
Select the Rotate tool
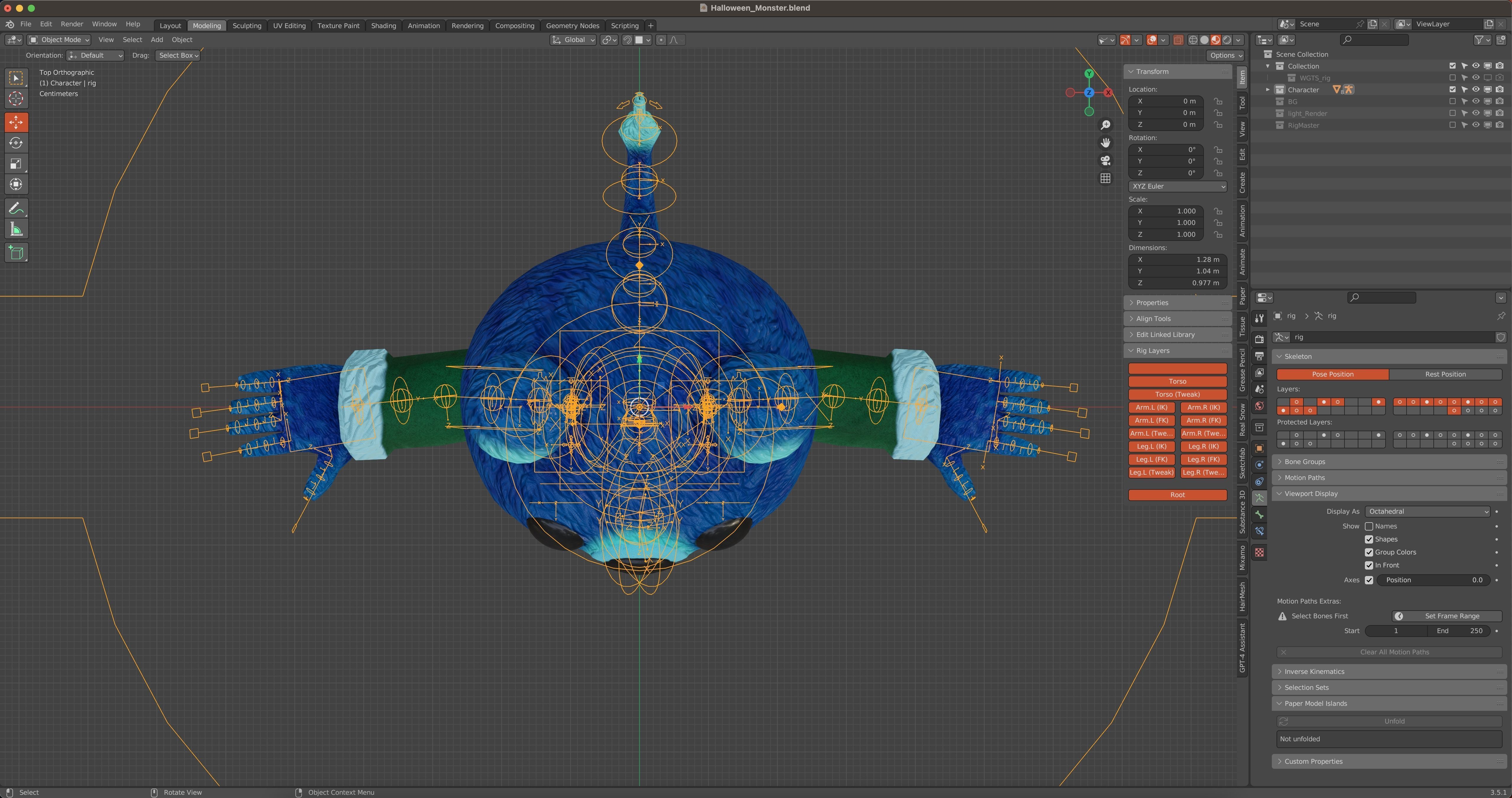pyautogui.click(x=16, y=143)
